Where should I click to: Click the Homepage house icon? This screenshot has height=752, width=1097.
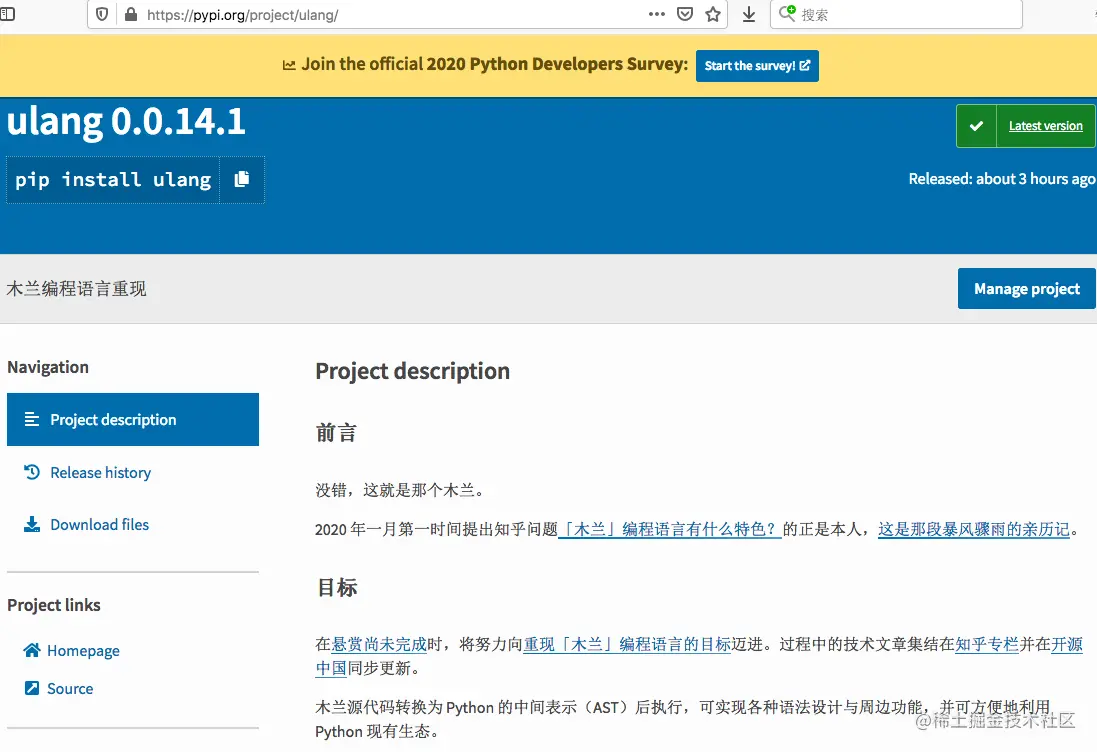[x=31, y=650]
